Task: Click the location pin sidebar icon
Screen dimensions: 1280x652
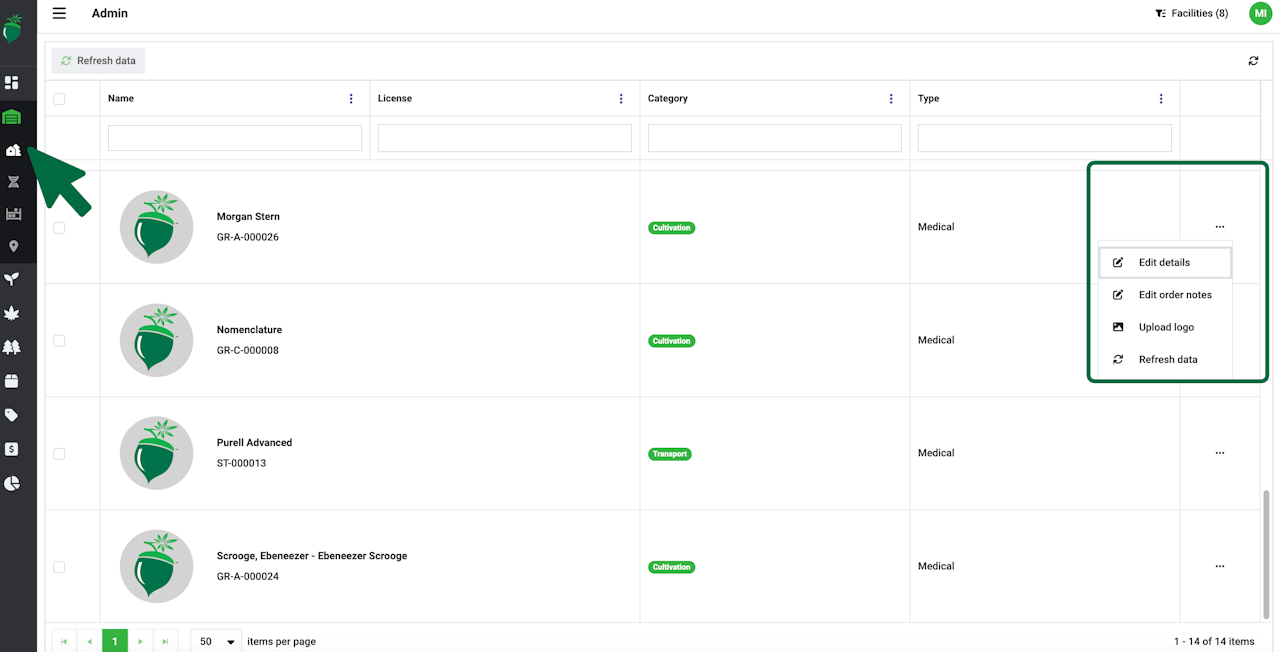Action: pyautogui.click(x=13, y=246)
